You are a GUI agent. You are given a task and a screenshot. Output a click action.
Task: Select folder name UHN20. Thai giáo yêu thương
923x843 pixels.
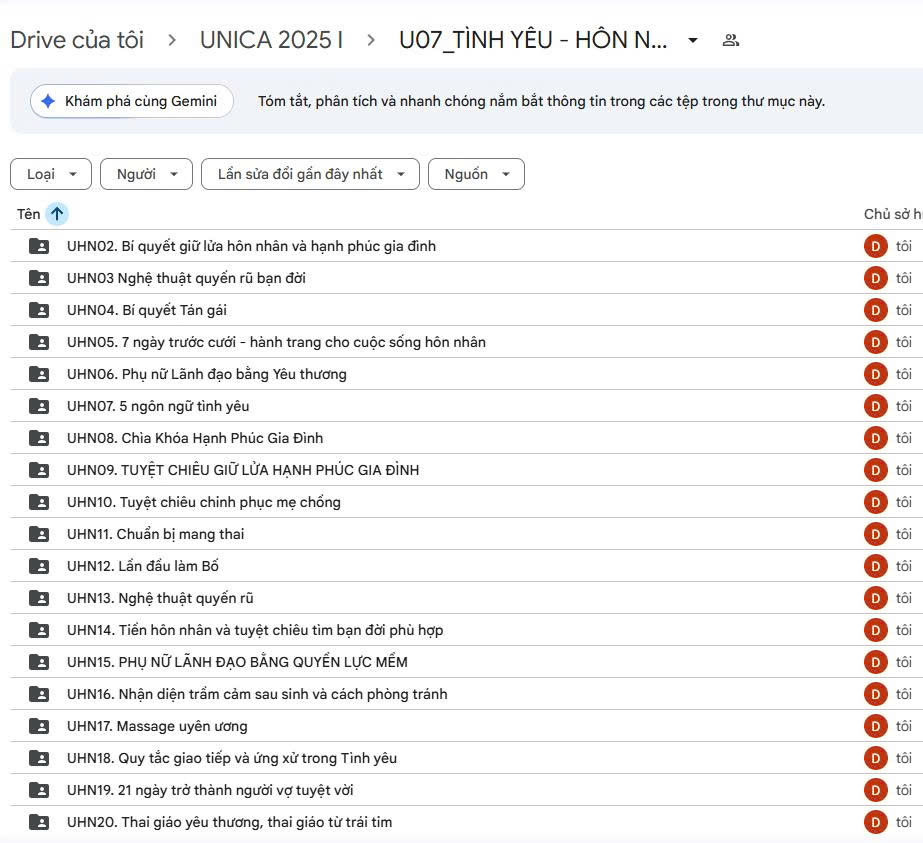pyautogui.click(x=230, y=822)
